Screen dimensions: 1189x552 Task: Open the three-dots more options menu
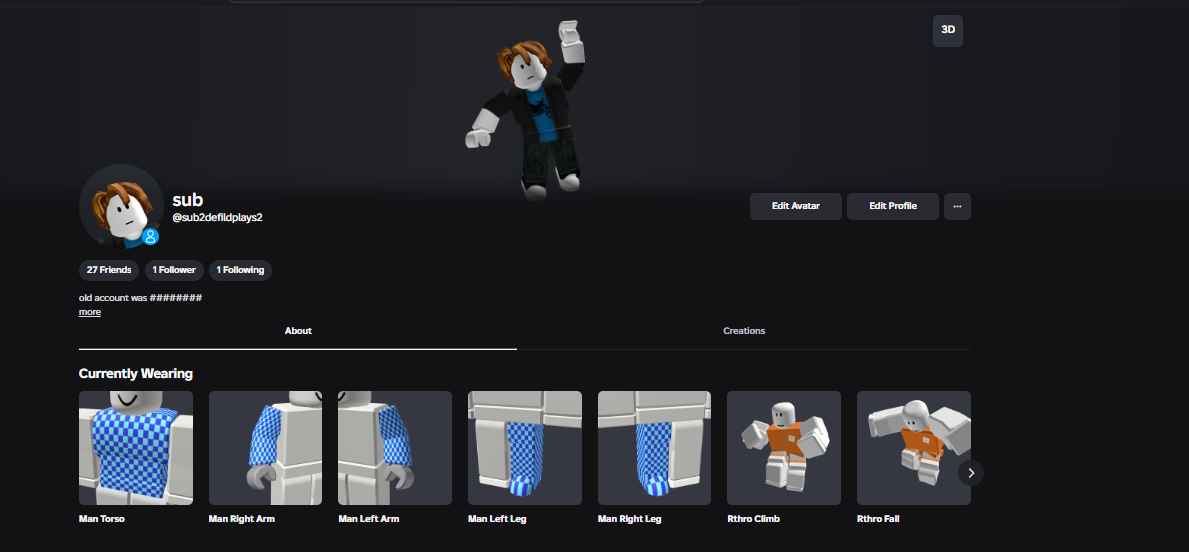(x=957, y=206)
